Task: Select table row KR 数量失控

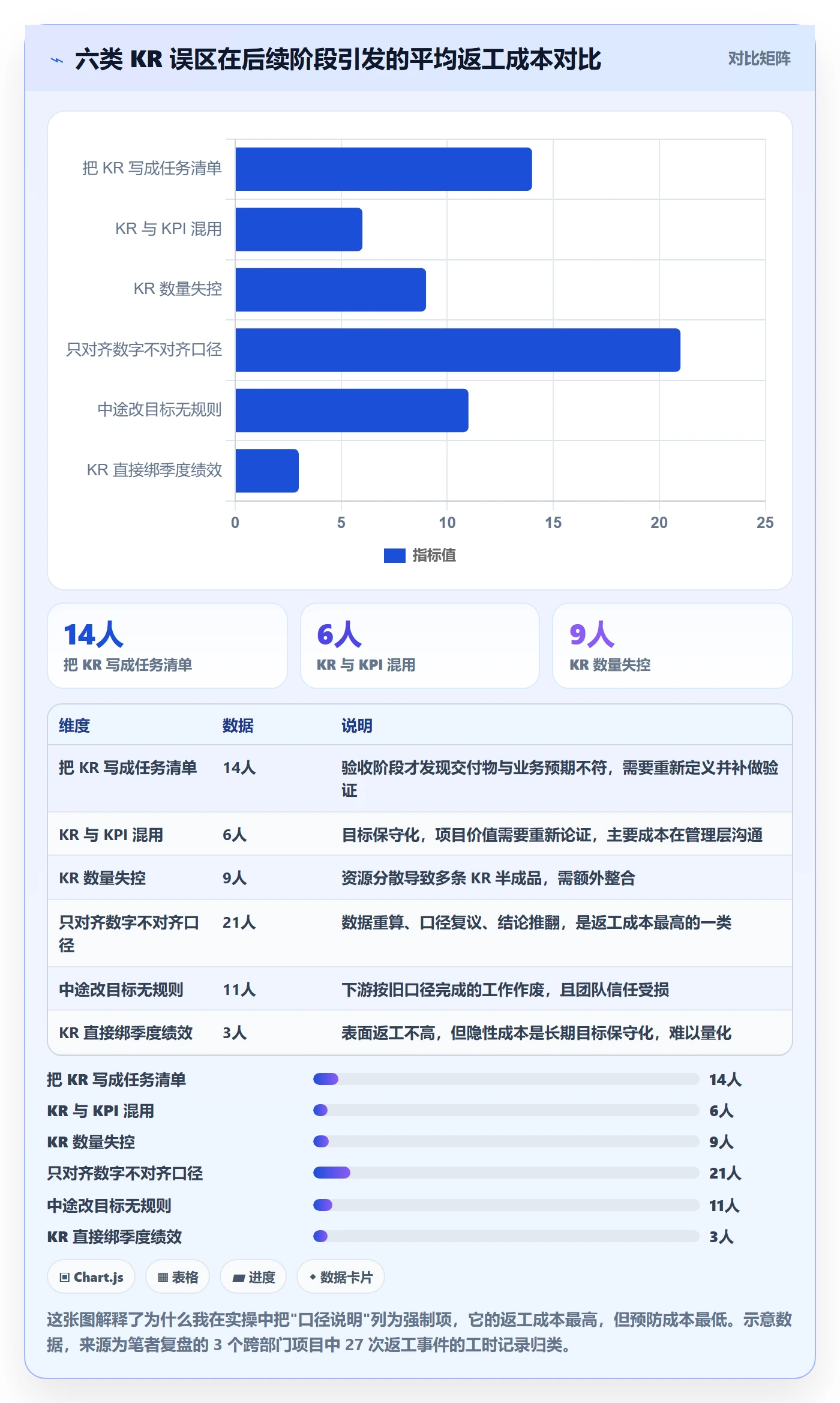Action: (x=420, y=877)
